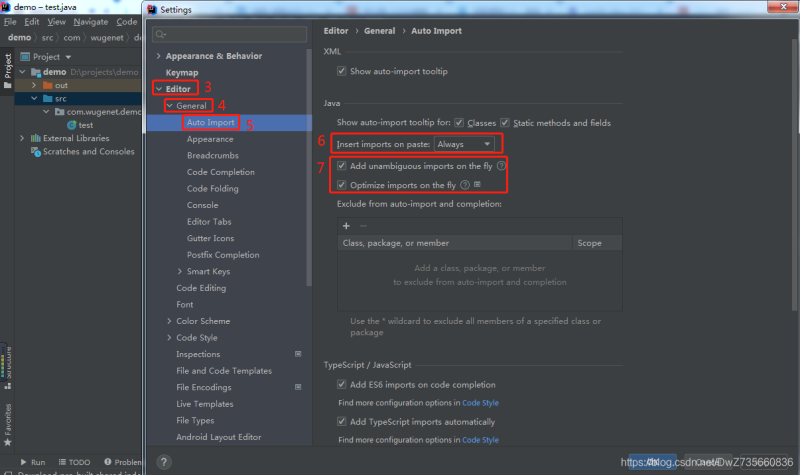Screen dimensions: 800x475
Task: Toggle Add unambiguous imports on the fly
Action: (x=342, y=166)
